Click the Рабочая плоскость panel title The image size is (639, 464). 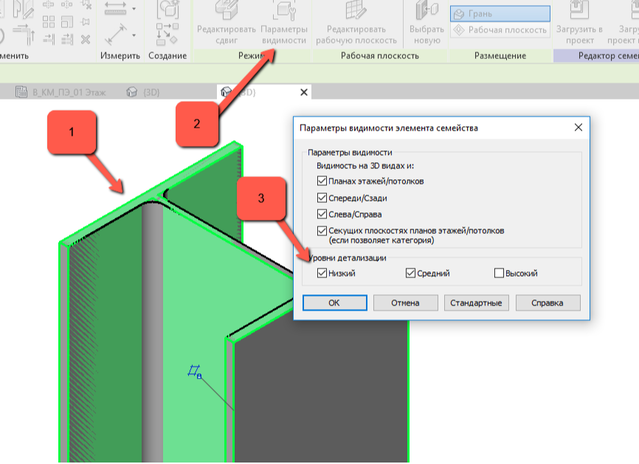click(380, 56)
